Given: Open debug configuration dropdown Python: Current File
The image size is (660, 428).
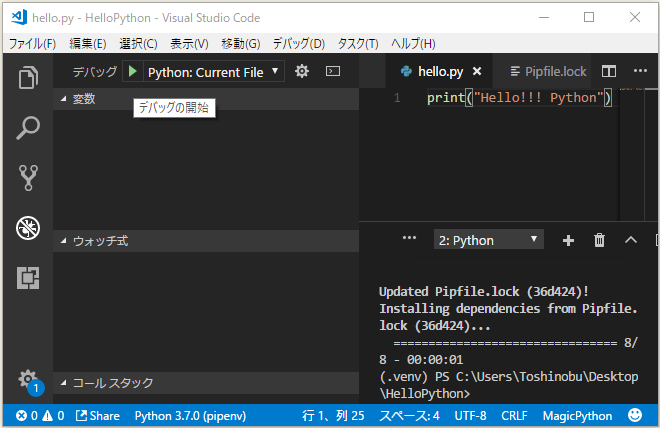Looking at the screenshot, I should [214, 72].
